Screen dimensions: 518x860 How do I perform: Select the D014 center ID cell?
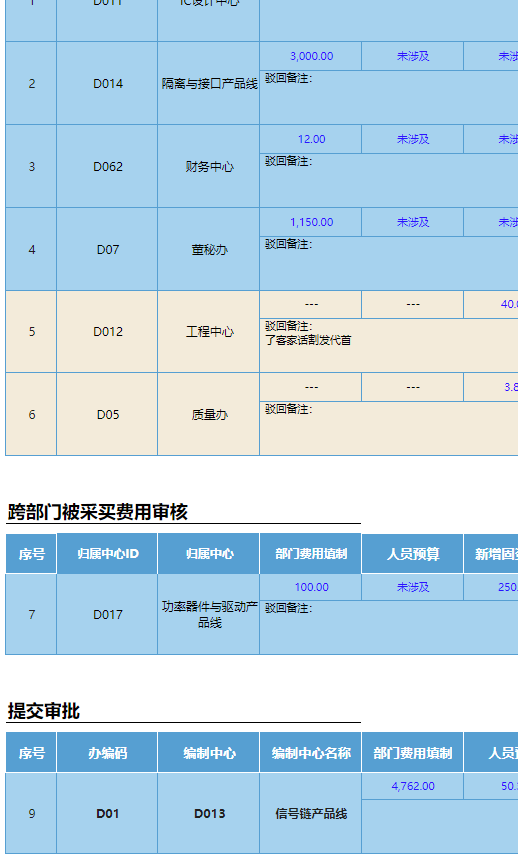coord(108,83)
